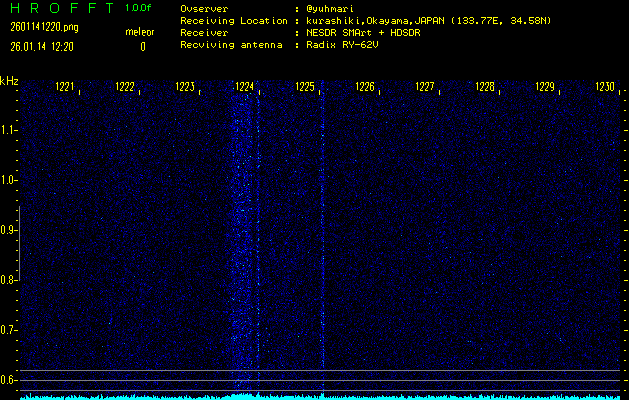This screenshot has width=629, height=400.
Task: Click the Receiver label
Action: click(x=204, y=33)
